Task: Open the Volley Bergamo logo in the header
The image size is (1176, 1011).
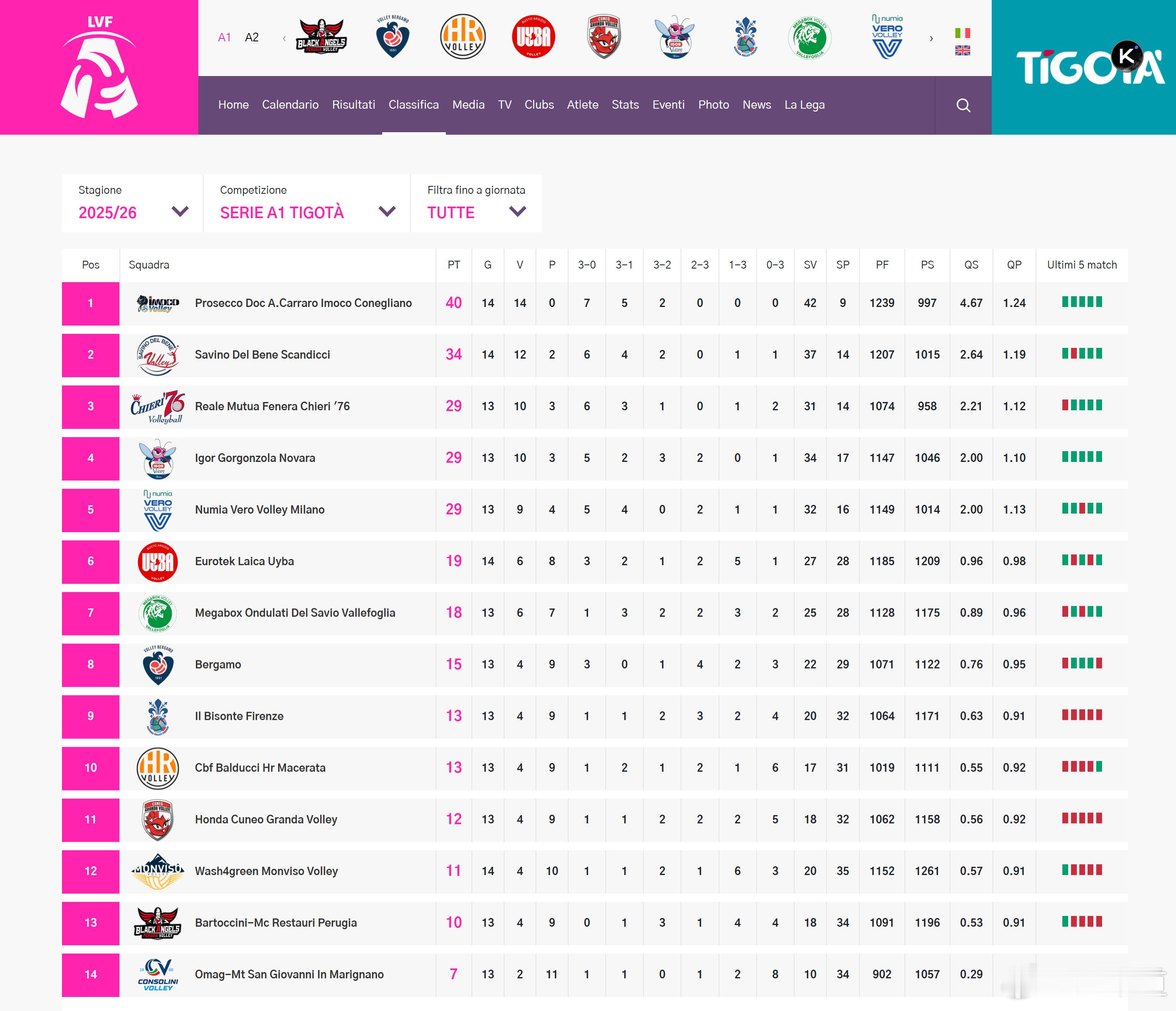Action: click(x=392, y=37)
